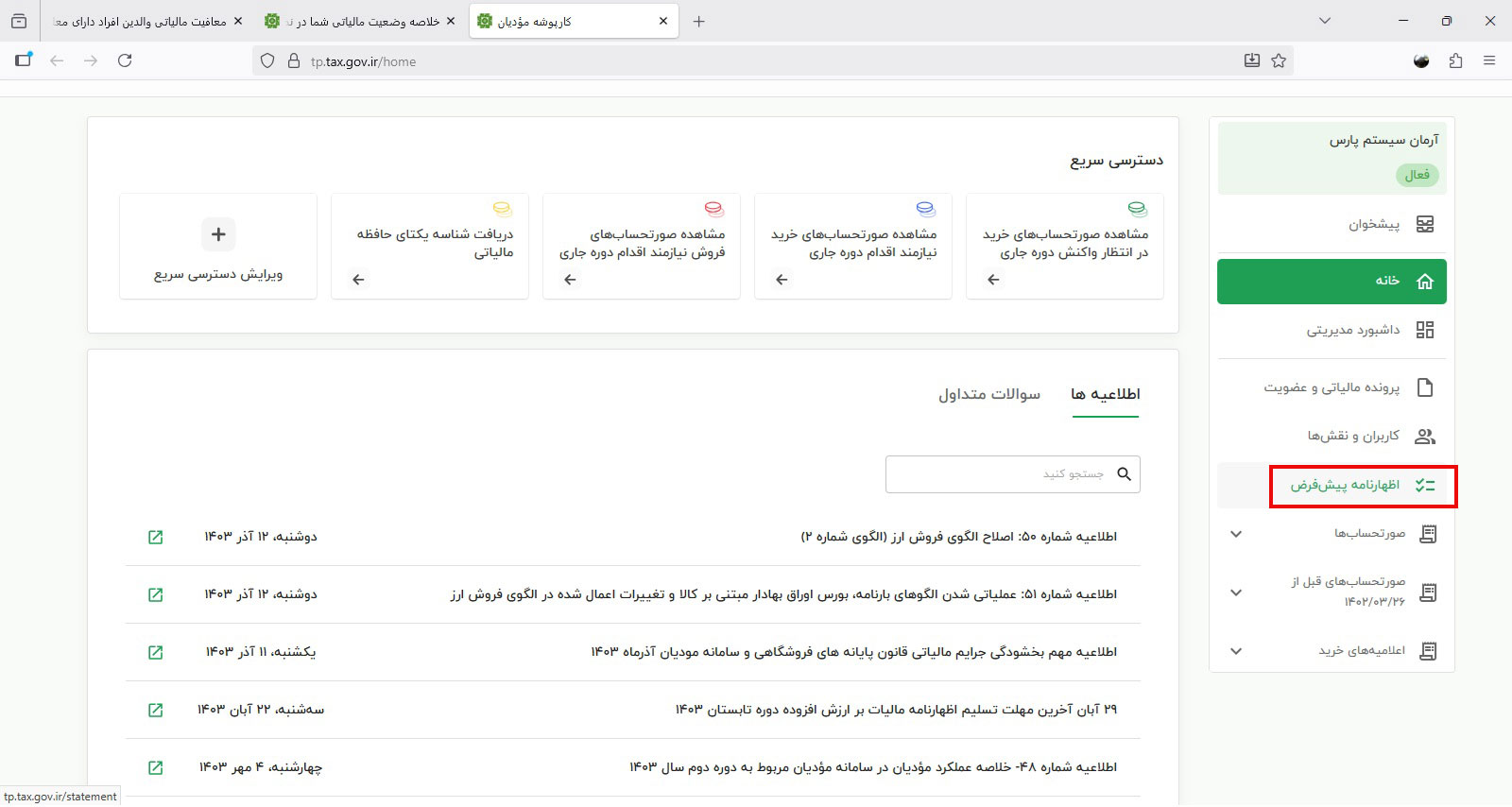Viewport: 1512px width, 807px height.
Task: Expand صورتحساب‌های قبل از ۱۴۰۲/۰۳/۲۶ menu
Action: tap(1235, 592)
